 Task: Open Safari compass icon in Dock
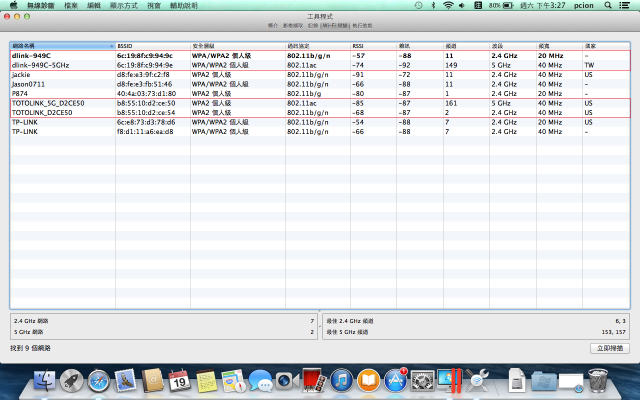coord(99,381)
